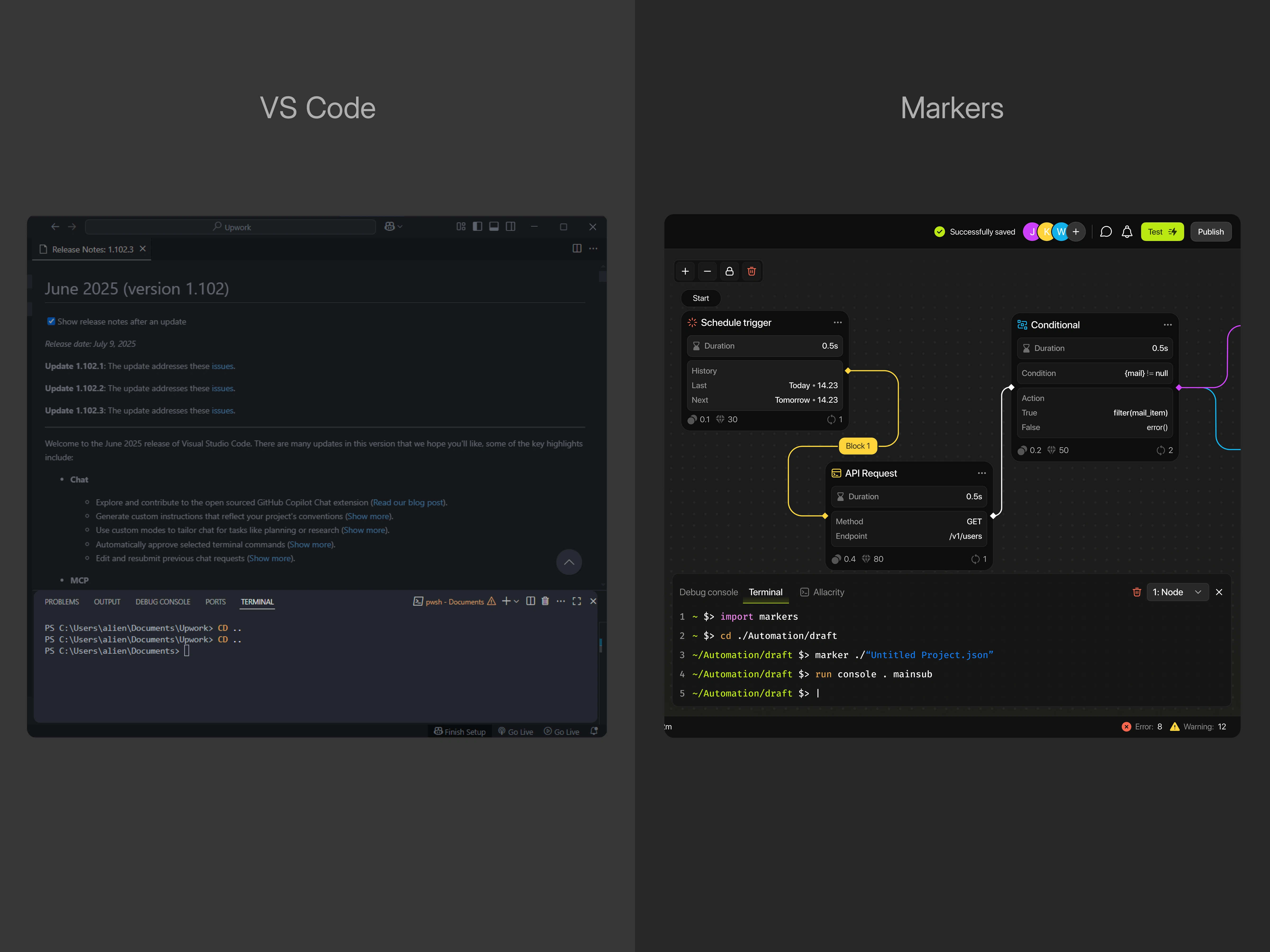Uncheck Show release notes after an update
This screenshot has width=1270, height=952.
51,321
